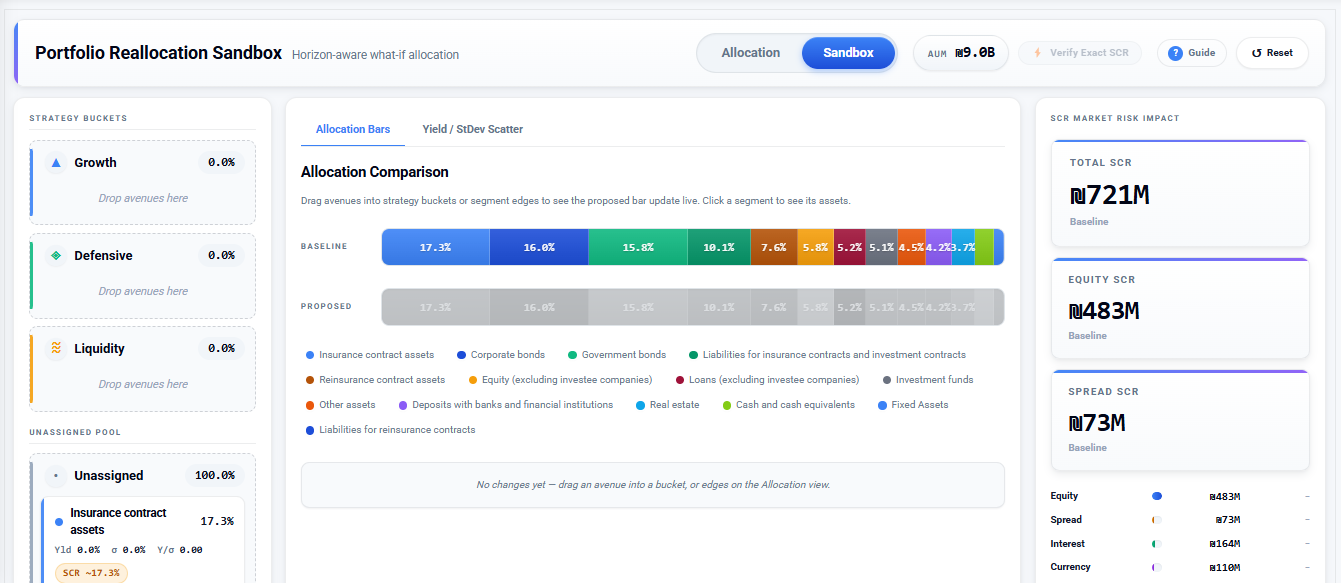The height and width of the screenshot is (583, 1341).
Task: Click the Currency ₪110M risk row
Action: click(1180, 568)
